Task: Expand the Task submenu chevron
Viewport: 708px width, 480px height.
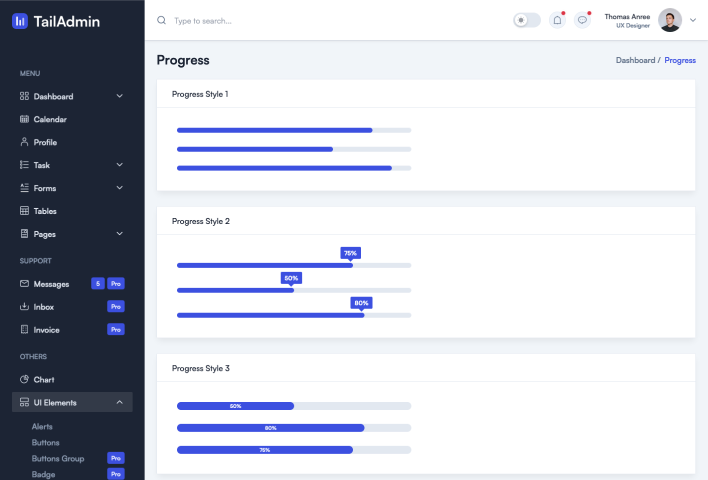Action: click(x=120, y=165)
